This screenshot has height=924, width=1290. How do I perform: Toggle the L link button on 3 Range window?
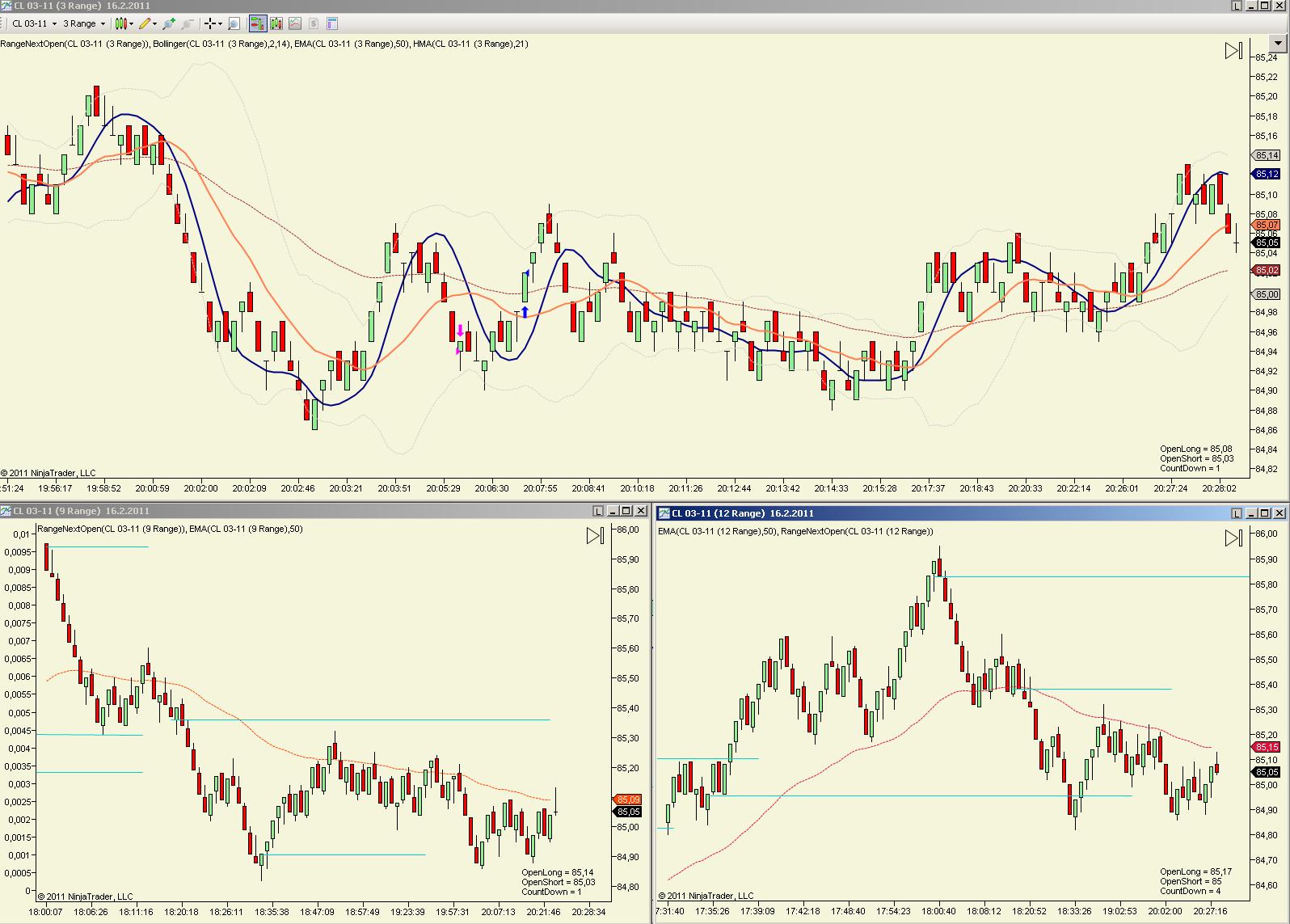(x=1237, y=6)
